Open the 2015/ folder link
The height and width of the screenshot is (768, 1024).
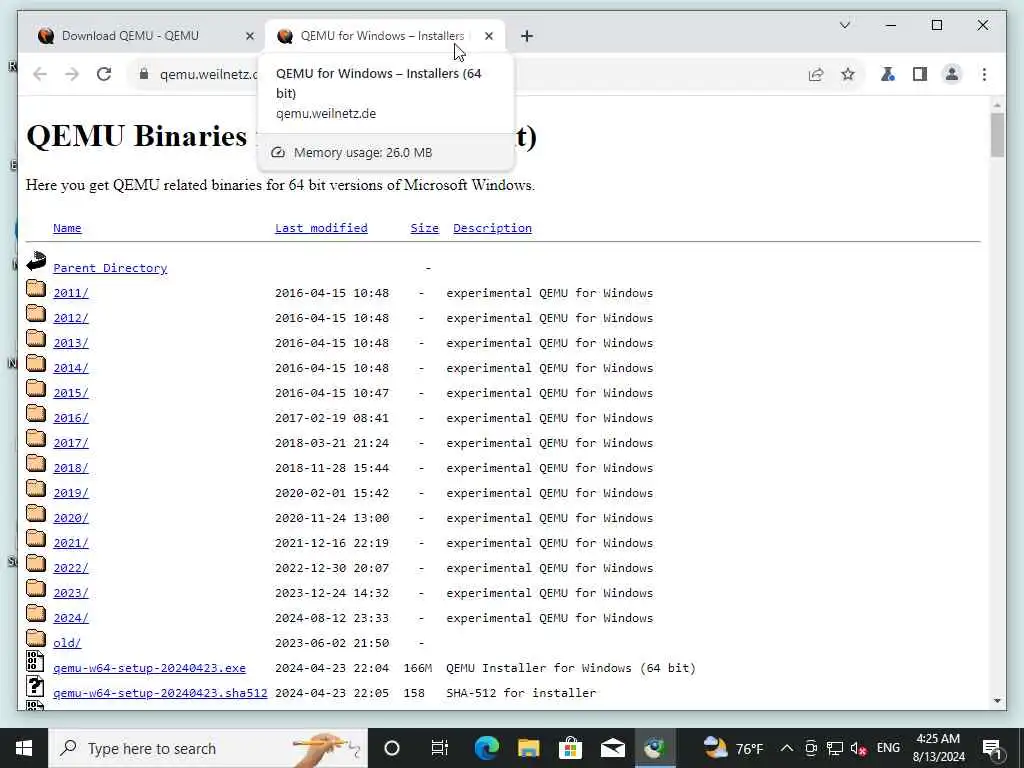(x=71, y=393)
